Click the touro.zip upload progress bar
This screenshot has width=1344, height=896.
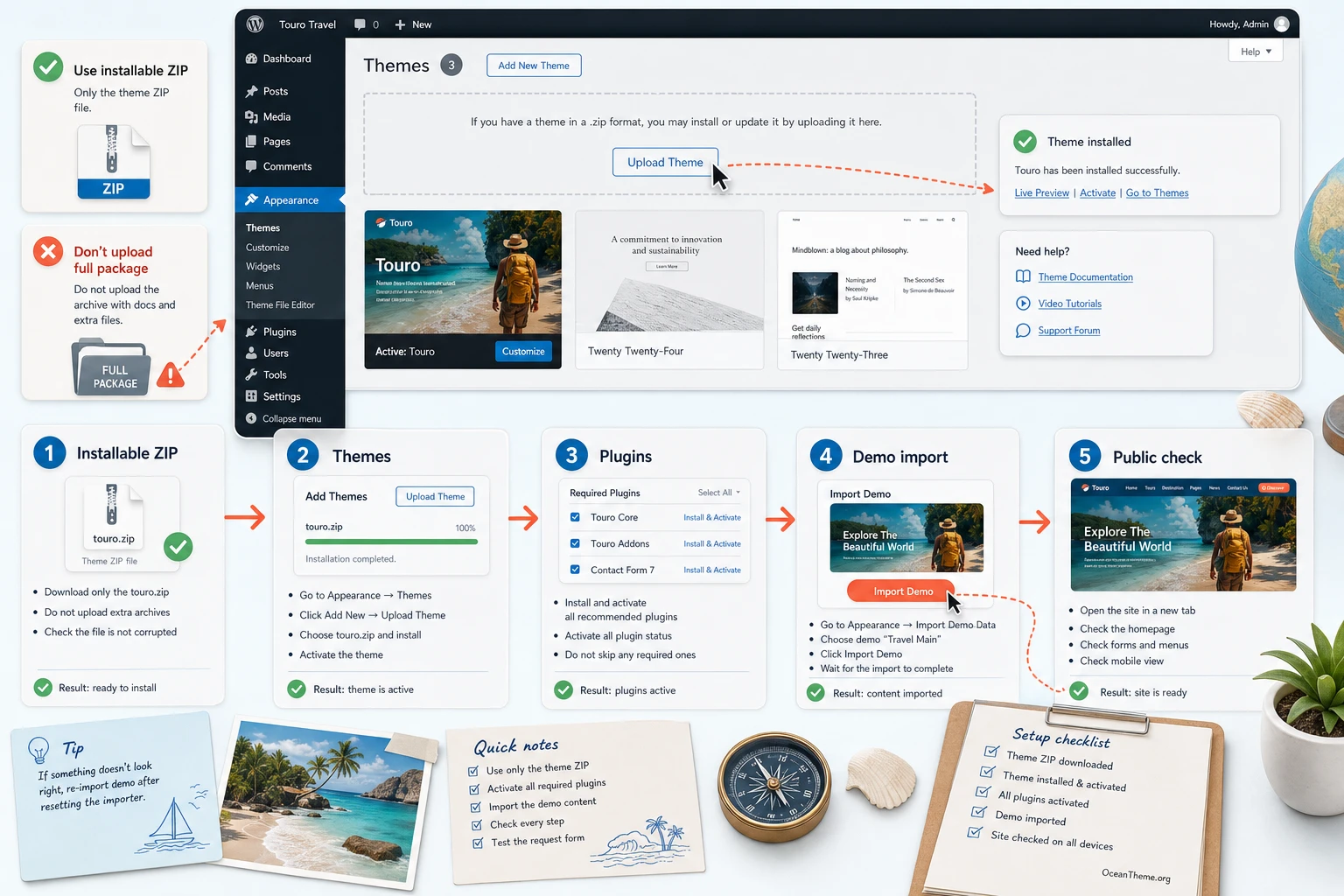point(391,542)
